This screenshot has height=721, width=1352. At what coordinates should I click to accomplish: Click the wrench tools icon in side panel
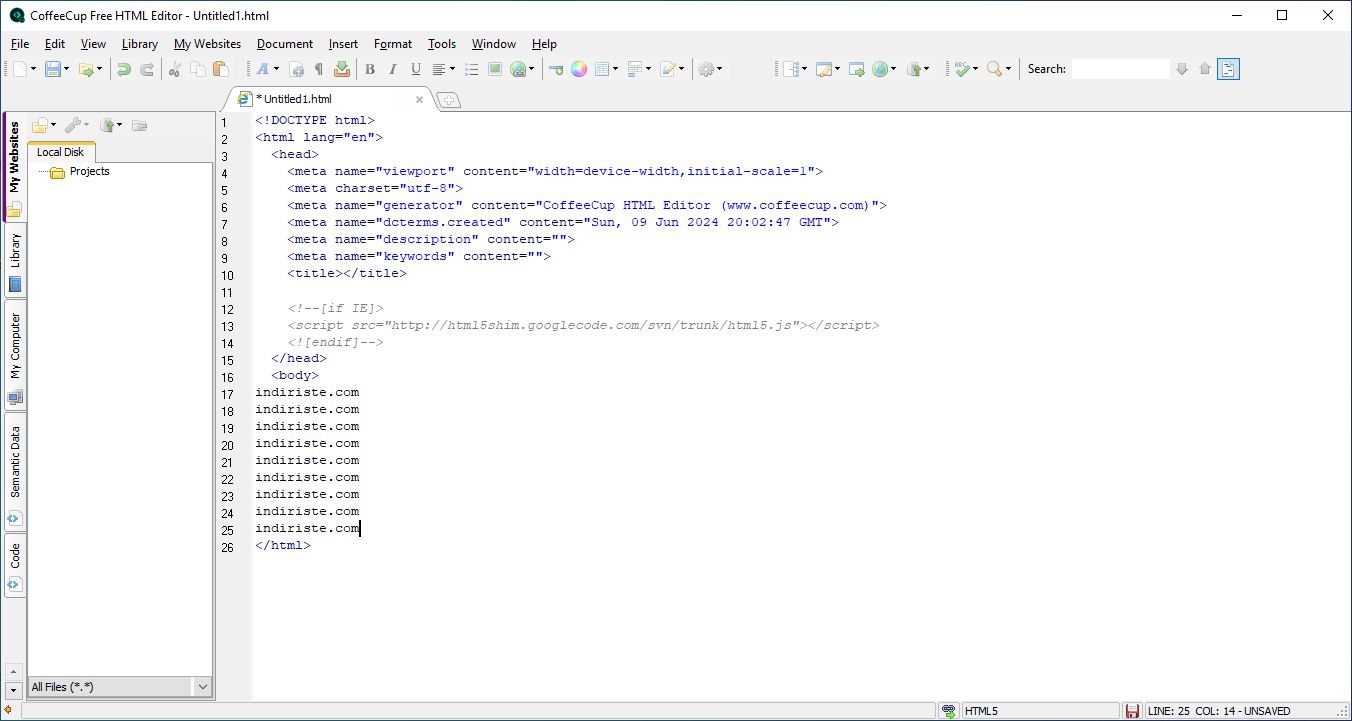click(x=73, y=125)
